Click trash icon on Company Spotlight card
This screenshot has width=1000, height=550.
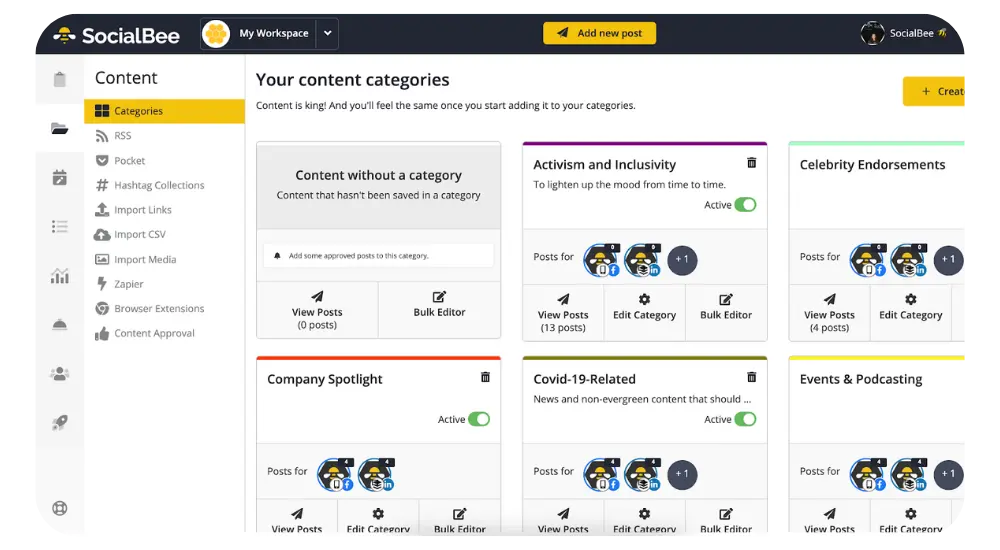485,377
